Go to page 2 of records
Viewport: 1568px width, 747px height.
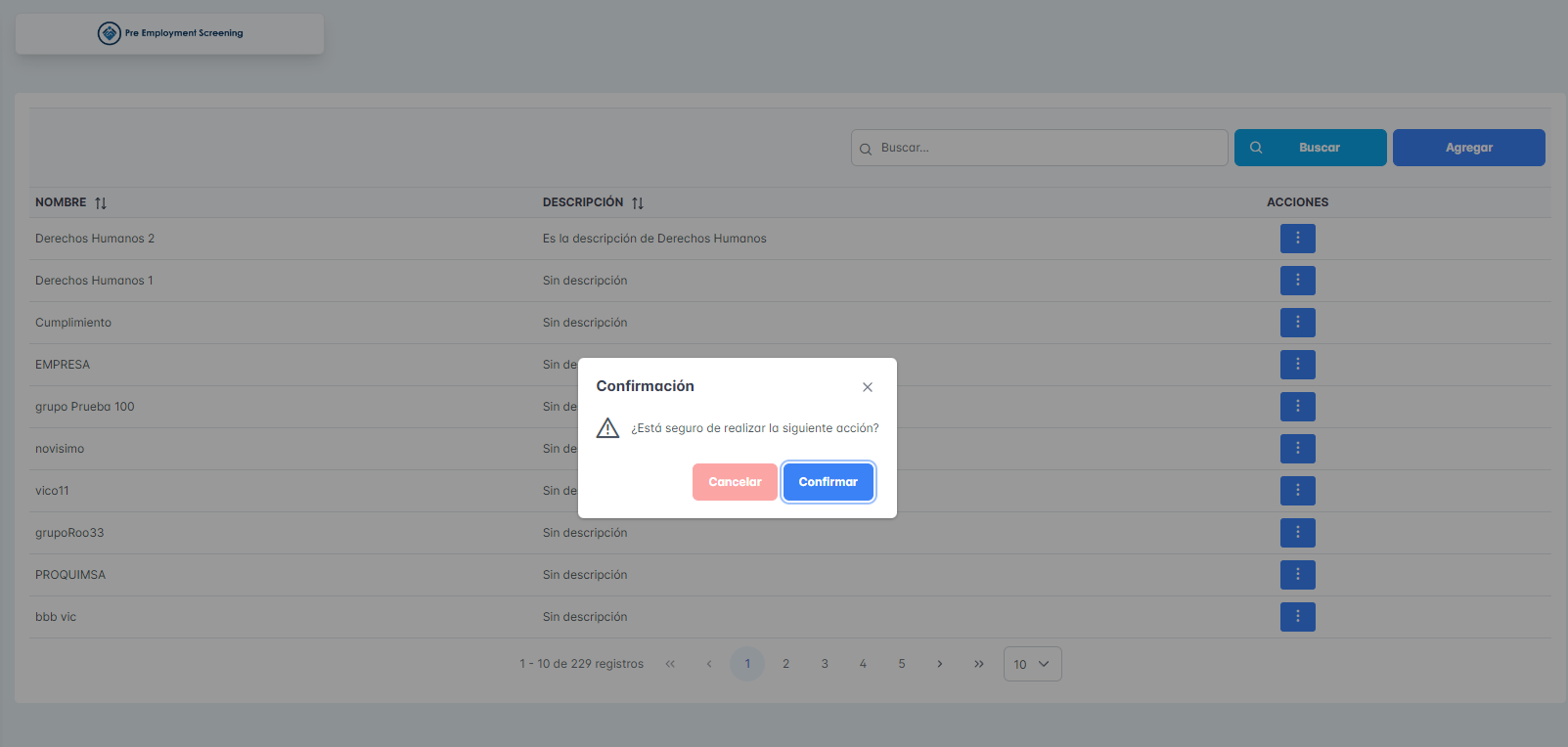[x=785, y=664]
